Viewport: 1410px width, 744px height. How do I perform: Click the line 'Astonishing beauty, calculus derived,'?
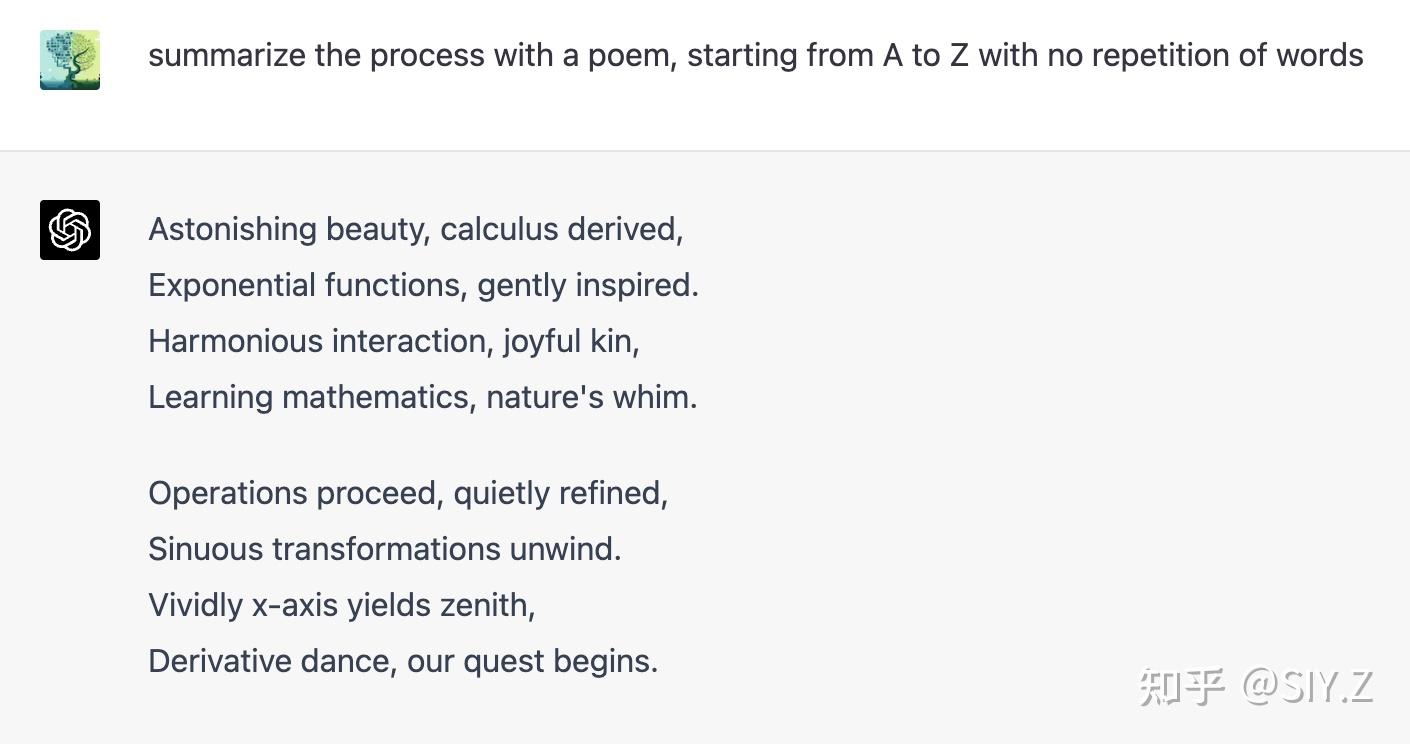click(416, 230)
